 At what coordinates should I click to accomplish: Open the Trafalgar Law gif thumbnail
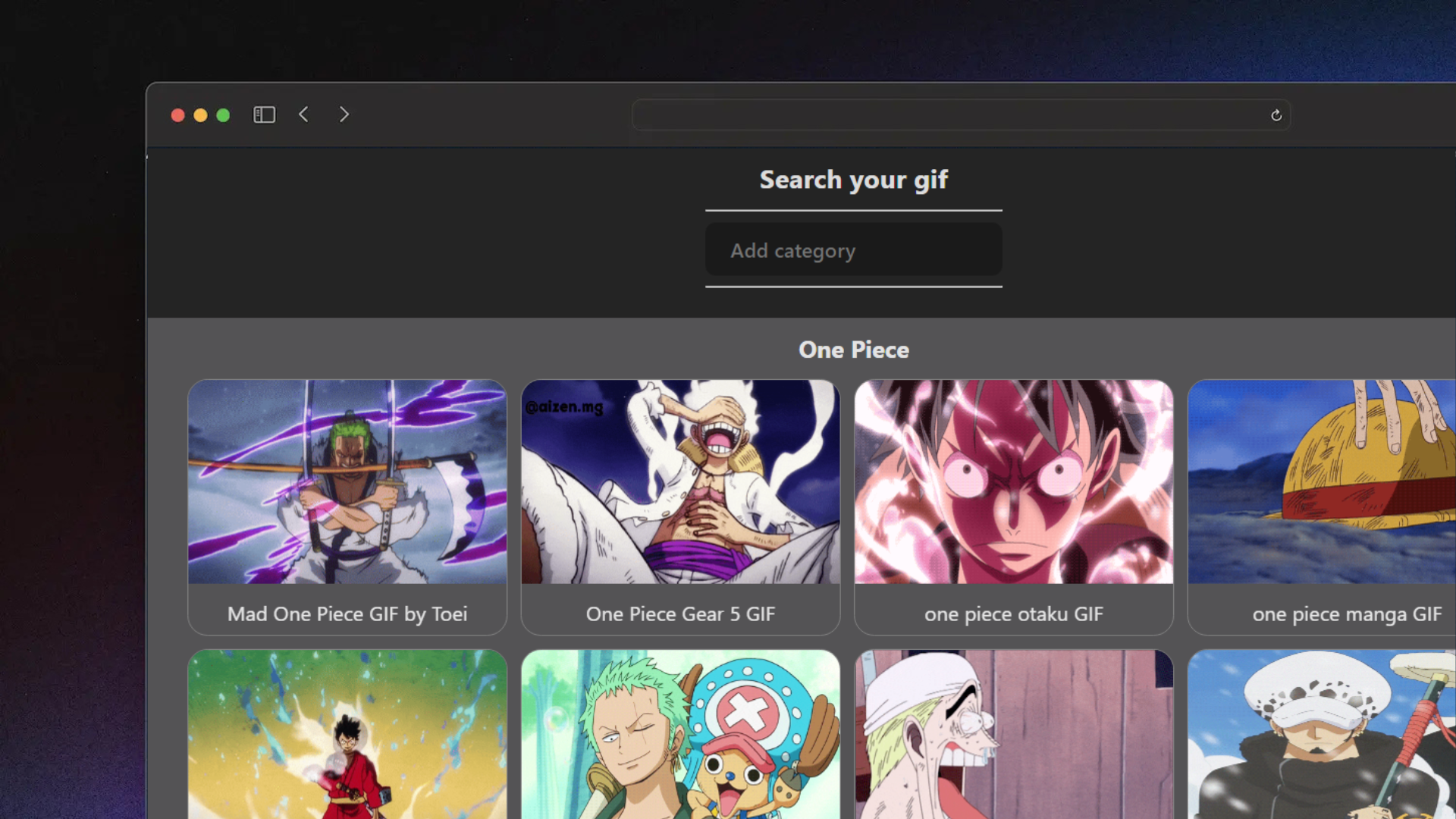coord(1322,734)
